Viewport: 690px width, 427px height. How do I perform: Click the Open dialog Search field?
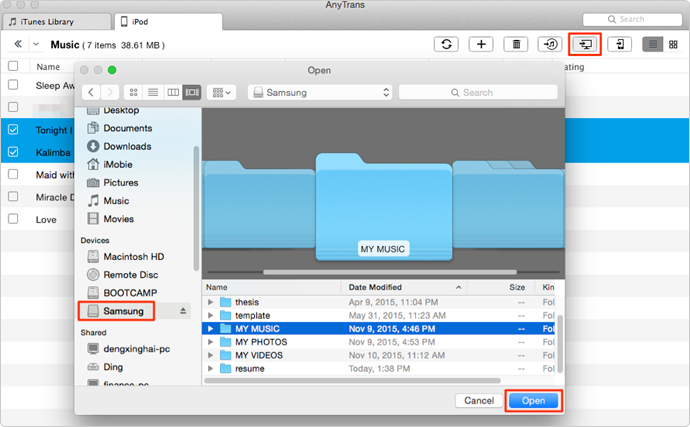[478, 92]
